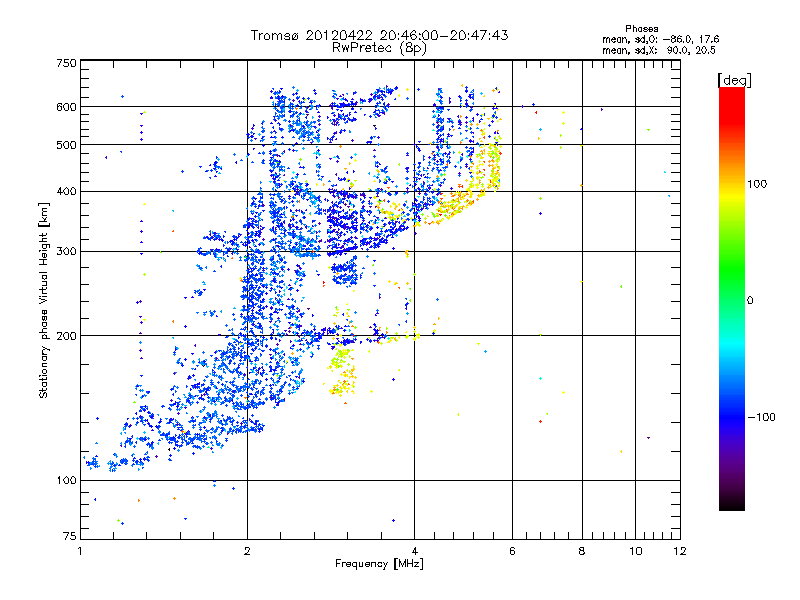Click the Frequency [MHz] axis label

[x=379, y=564]
